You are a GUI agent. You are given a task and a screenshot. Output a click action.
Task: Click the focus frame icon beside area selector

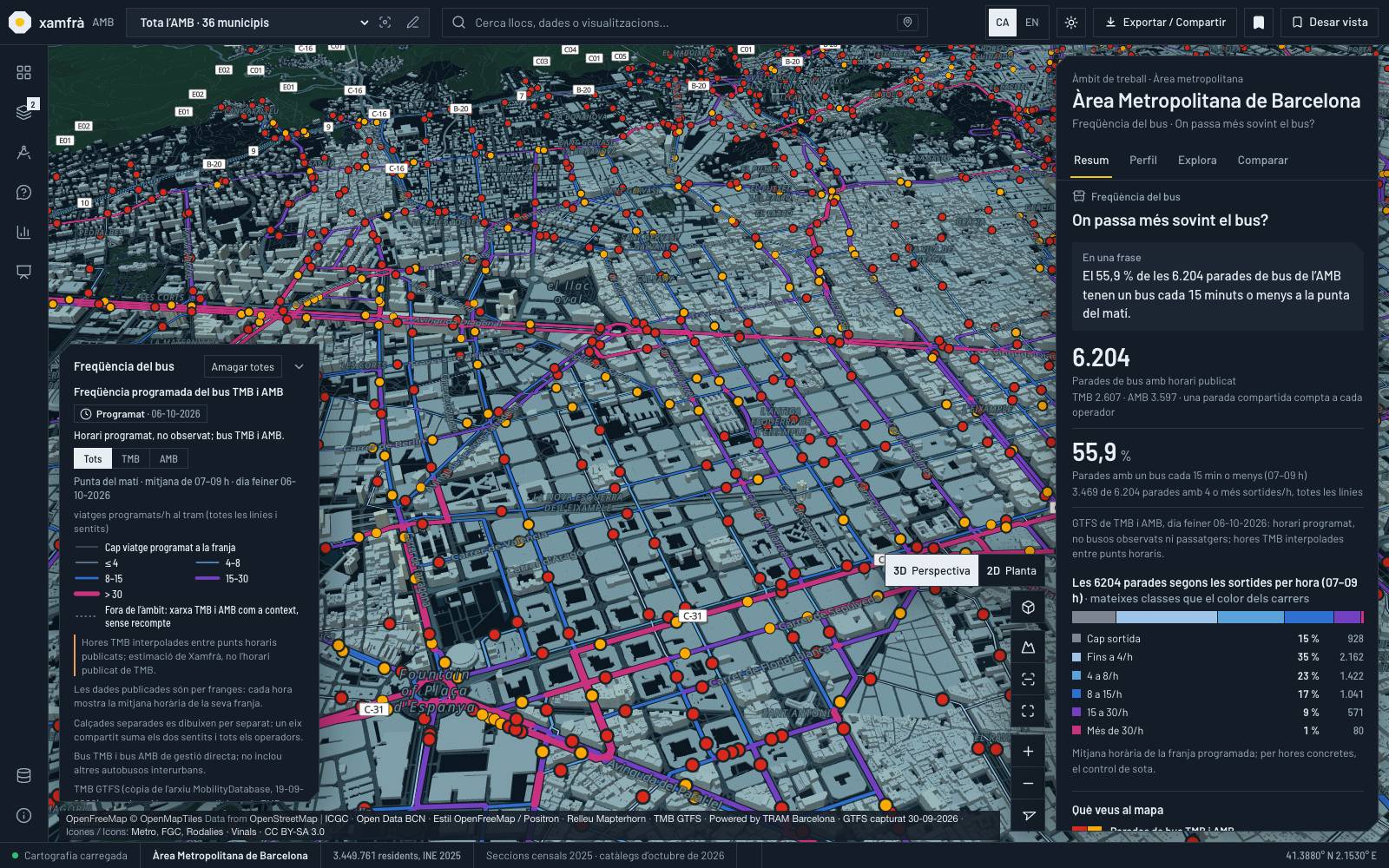[x=385, y=23]
